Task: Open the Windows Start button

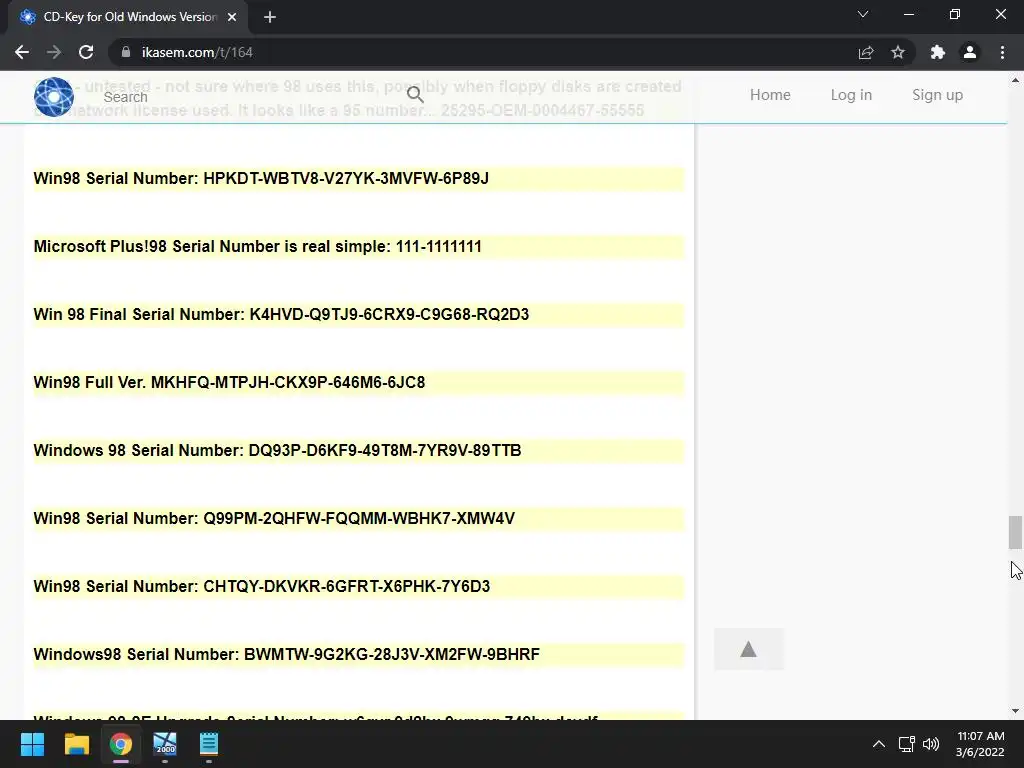Action: coord(32,744)
